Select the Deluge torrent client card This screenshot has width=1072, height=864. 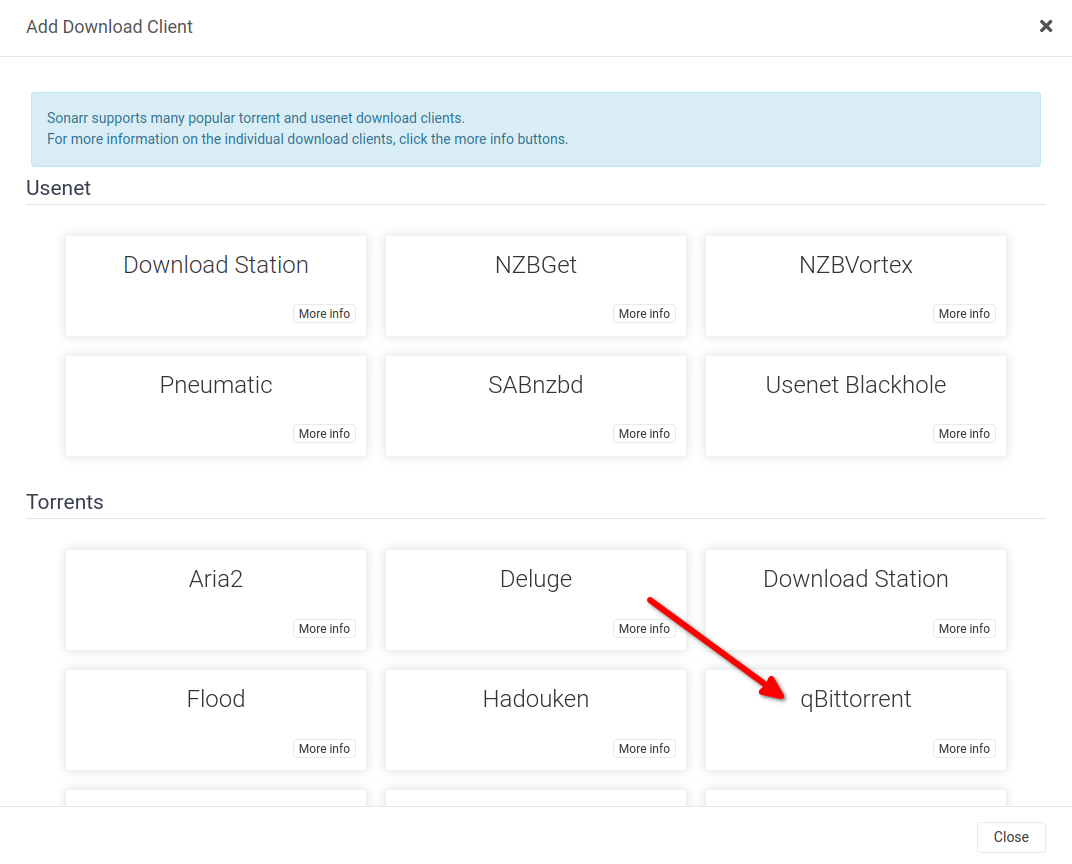coord(535,599)
